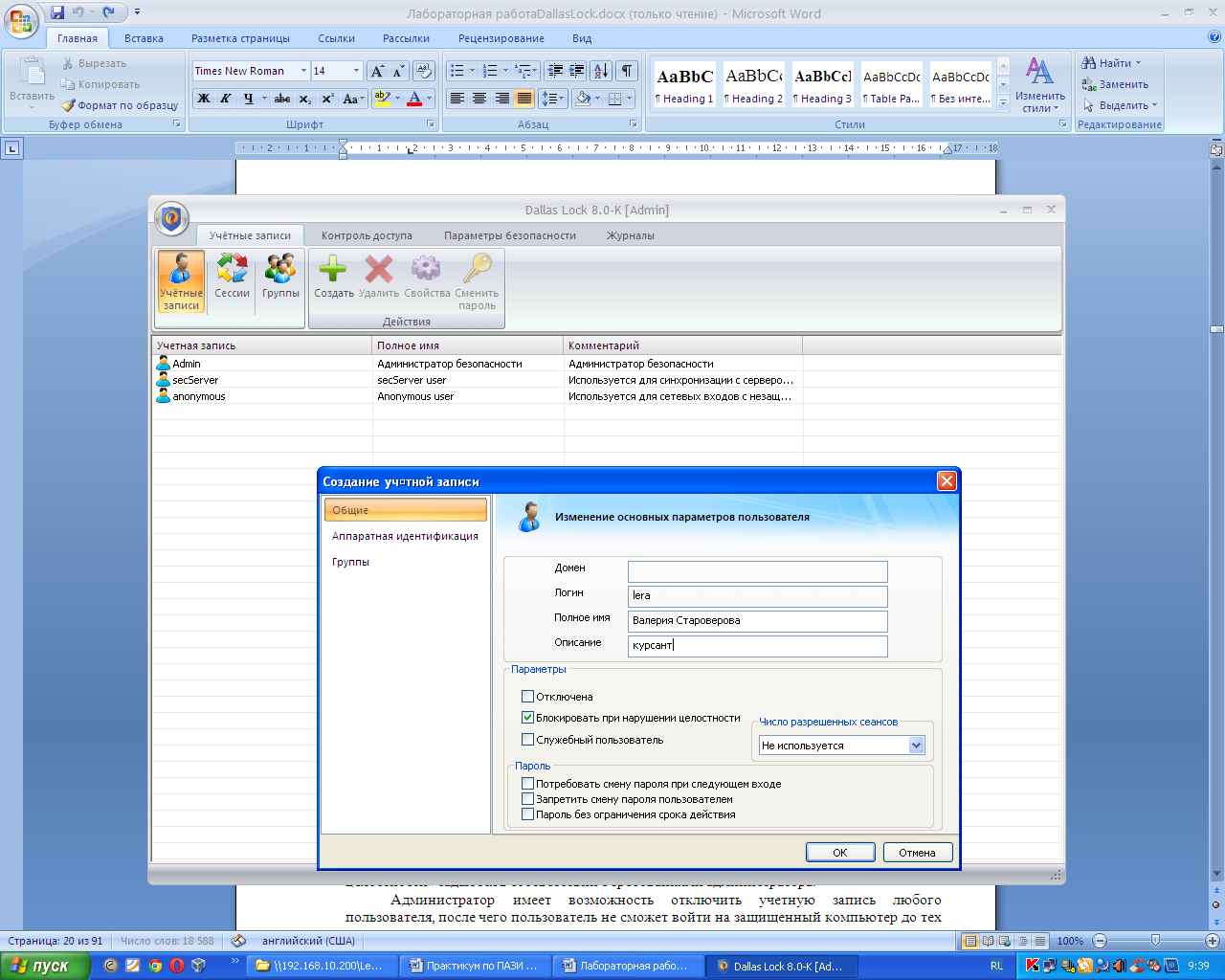Screen dimensions: 1225x980
Task: Open the font size 14 dropdown
Action: [356, 71]
